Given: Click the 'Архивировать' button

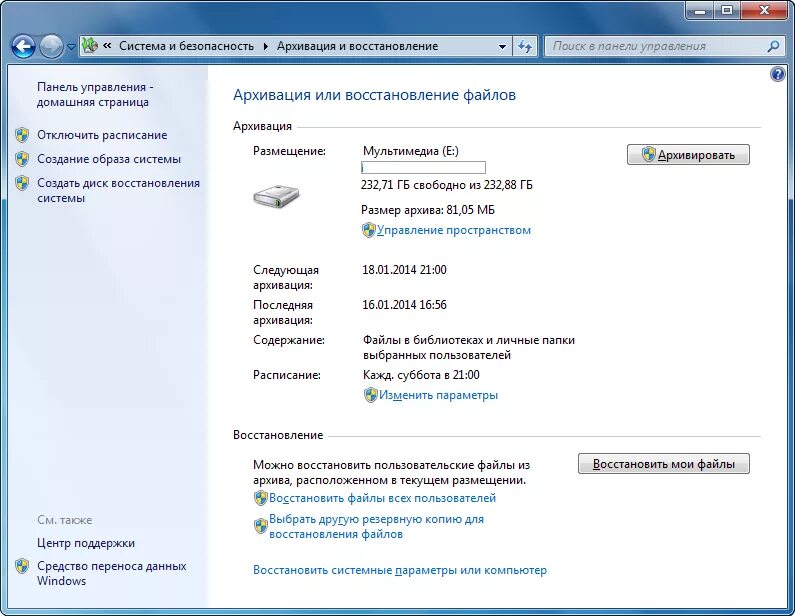Looking at the screenshot, I should (x=688, y=155).
